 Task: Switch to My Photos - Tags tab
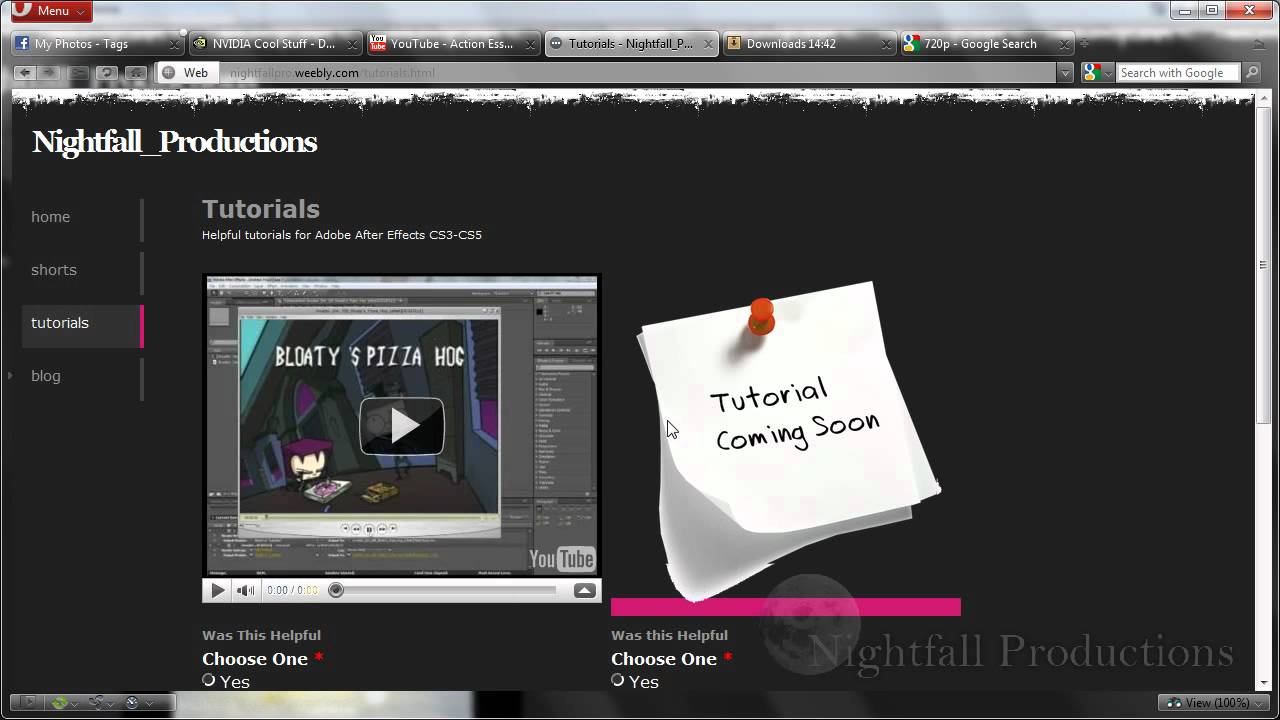coord(98,44)
